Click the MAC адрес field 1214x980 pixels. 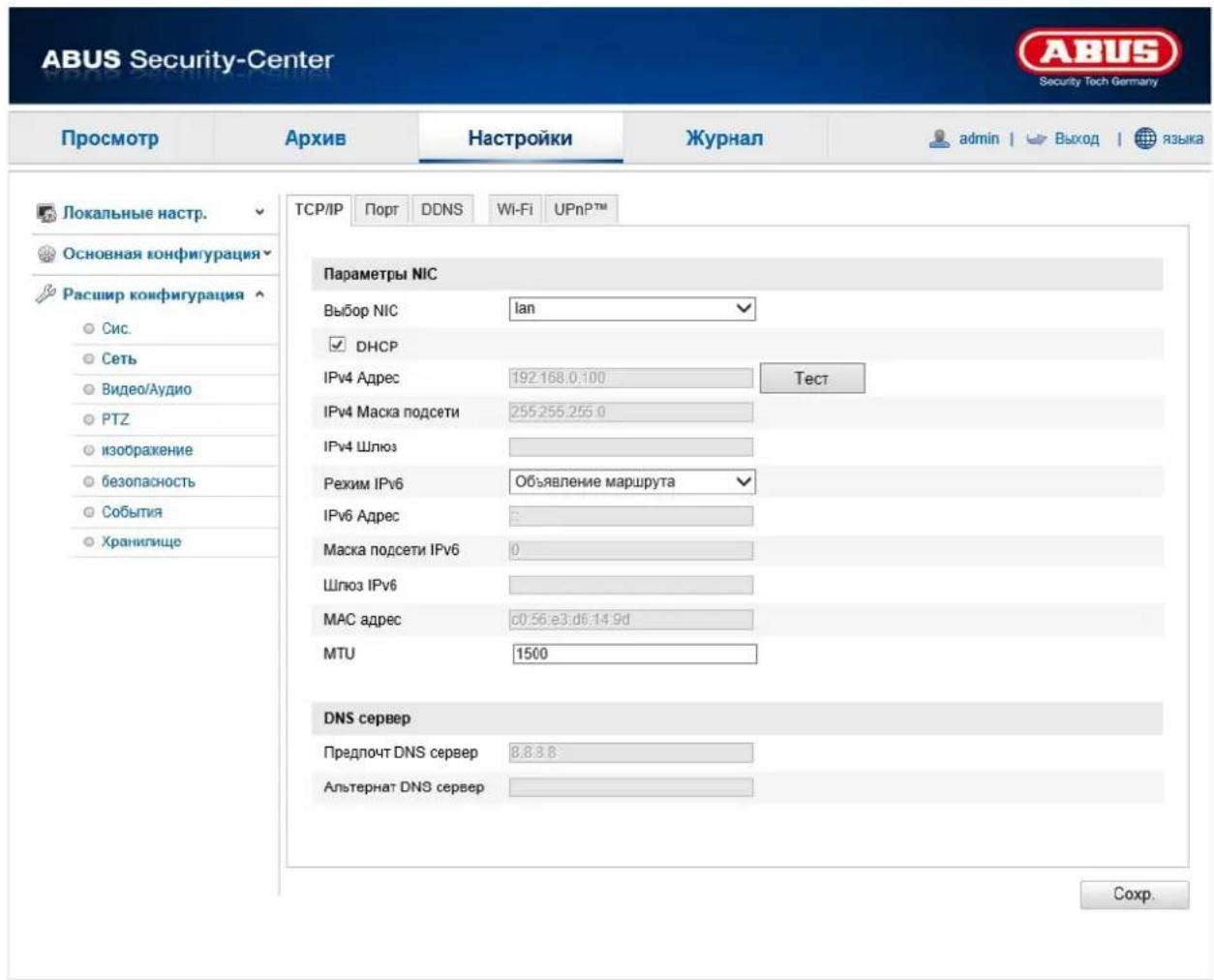point(631,620)
